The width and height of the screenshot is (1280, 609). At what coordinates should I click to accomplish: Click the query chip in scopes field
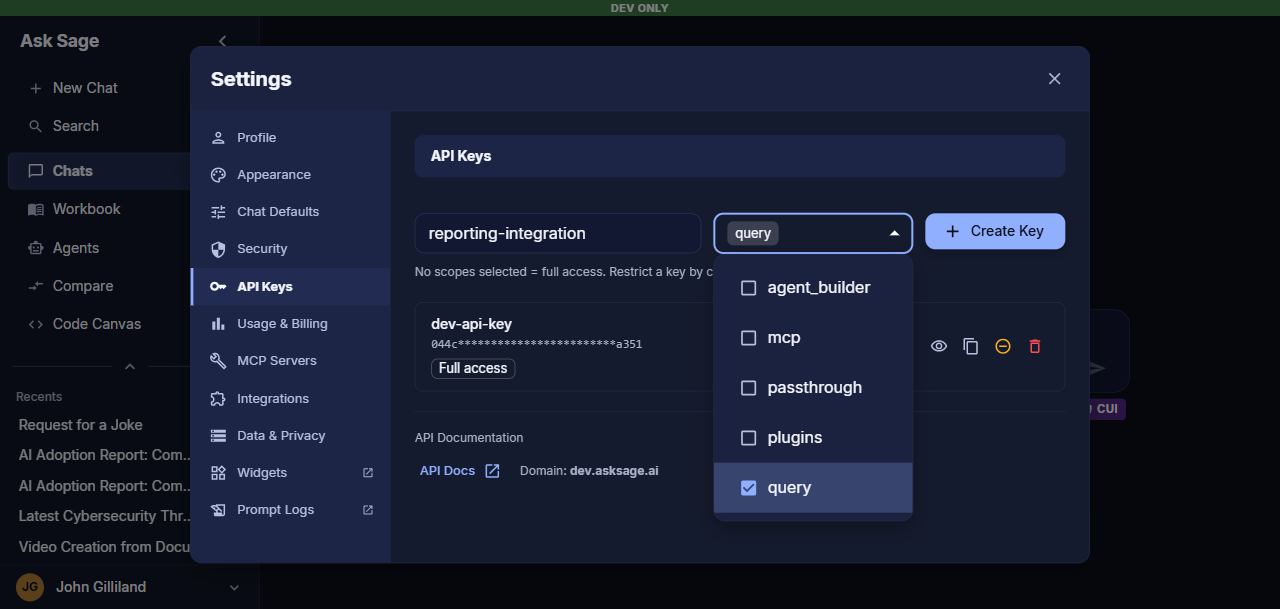point(753,233)
